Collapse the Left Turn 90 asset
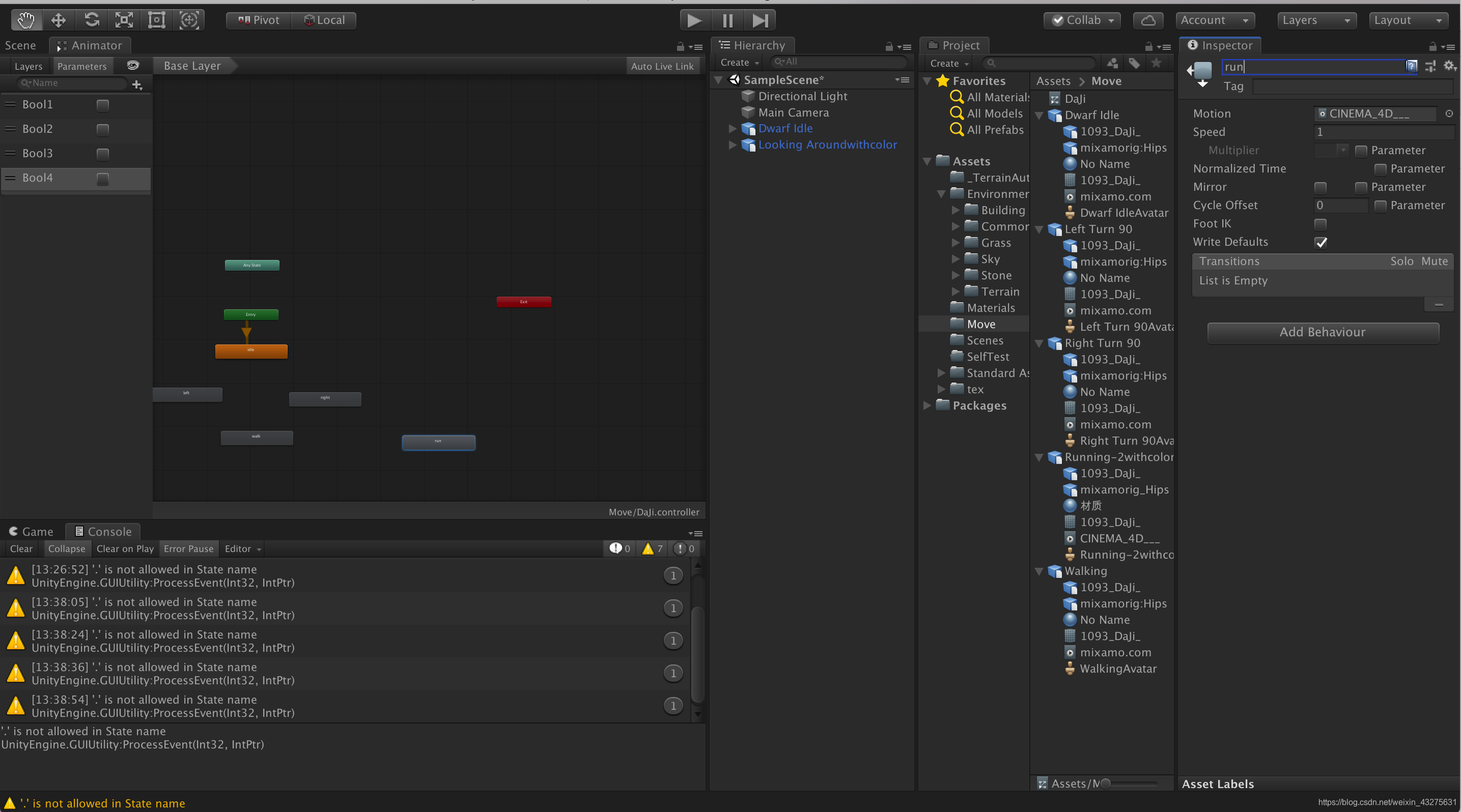Screen dimensions: 1461x812 tap(1039, 229)
